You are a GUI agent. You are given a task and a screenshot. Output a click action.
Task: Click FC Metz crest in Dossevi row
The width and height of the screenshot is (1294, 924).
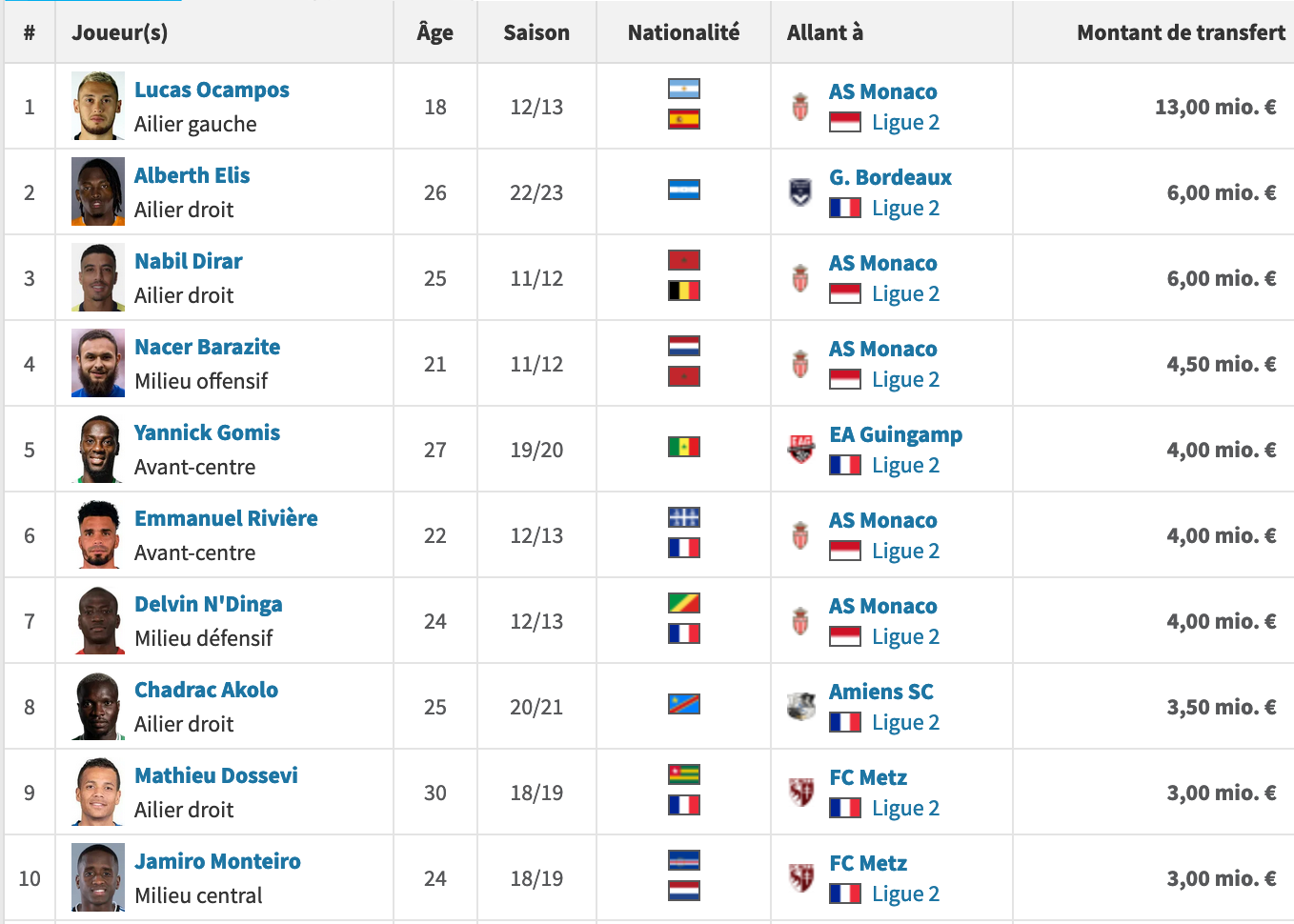[801, 792]
